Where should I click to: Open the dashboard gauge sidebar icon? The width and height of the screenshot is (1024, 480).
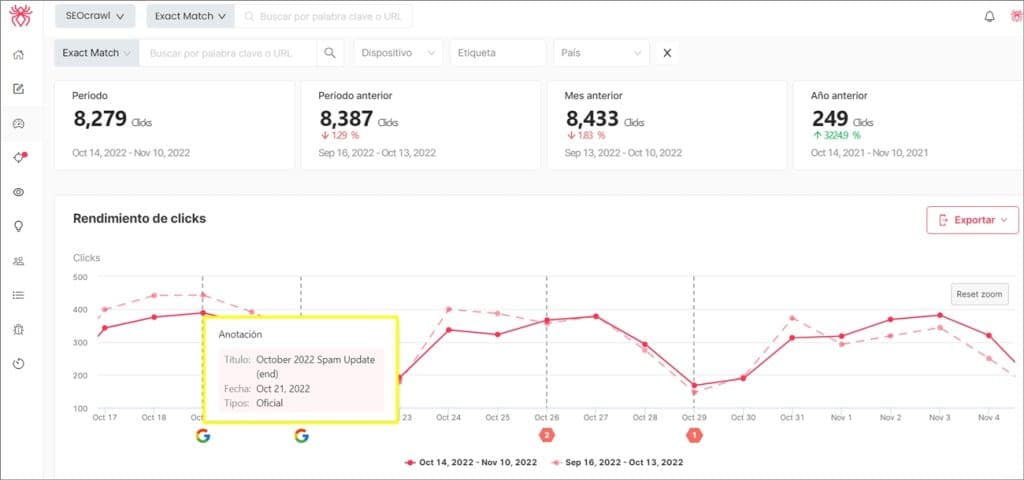18,123
